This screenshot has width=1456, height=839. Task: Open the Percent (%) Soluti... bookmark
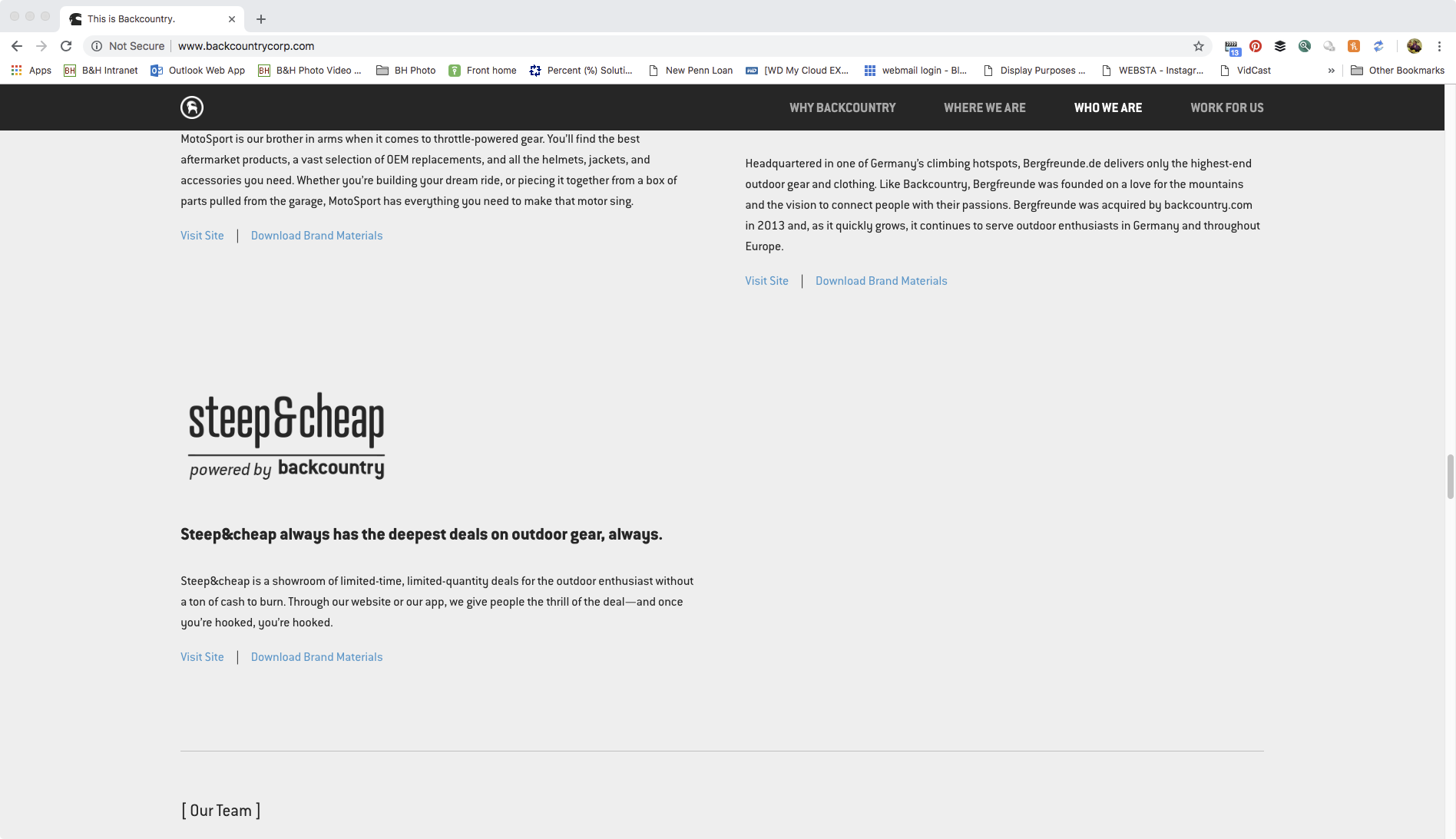point(581,70)
